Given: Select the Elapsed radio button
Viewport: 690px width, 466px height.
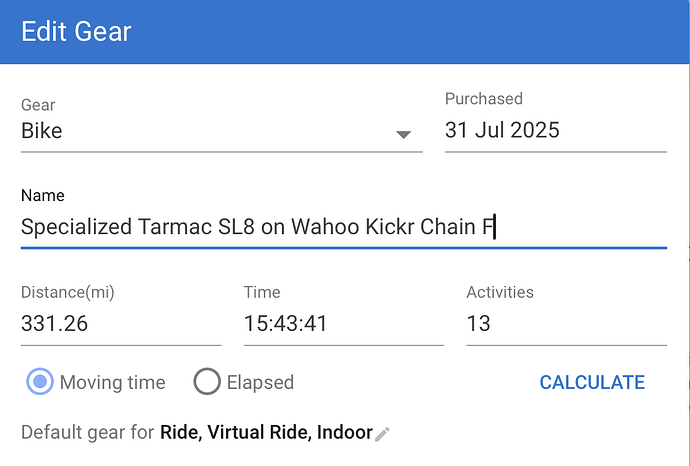Looking at the screenshot, I should coord(207,382).
